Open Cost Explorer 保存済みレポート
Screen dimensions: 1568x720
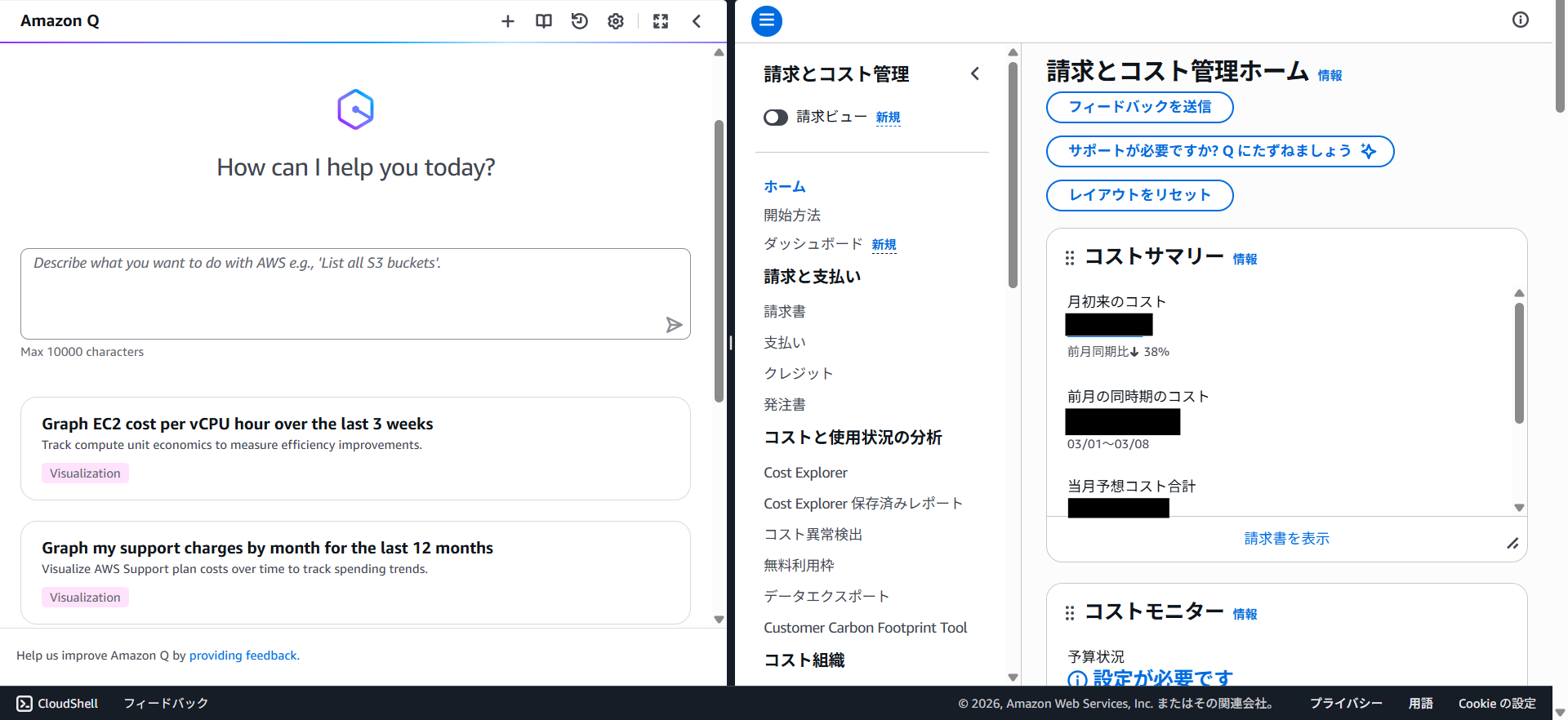coord(863,504)
